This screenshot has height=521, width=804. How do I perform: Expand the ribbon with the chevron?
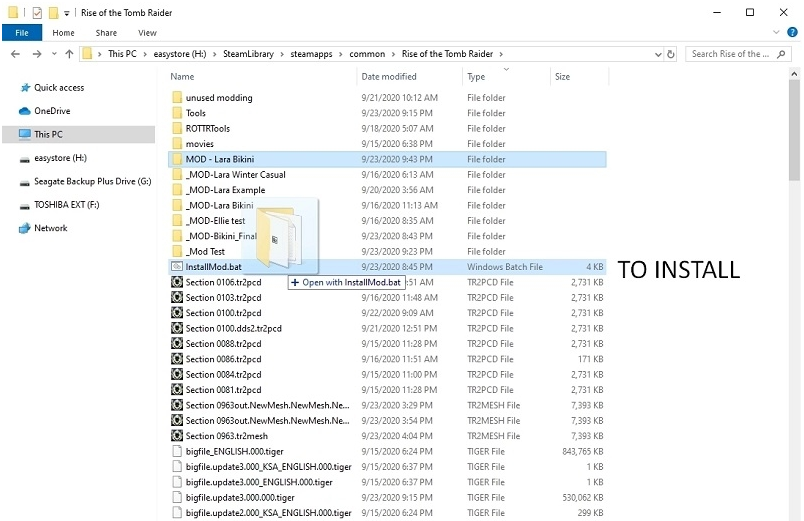(x=776, y=32)
